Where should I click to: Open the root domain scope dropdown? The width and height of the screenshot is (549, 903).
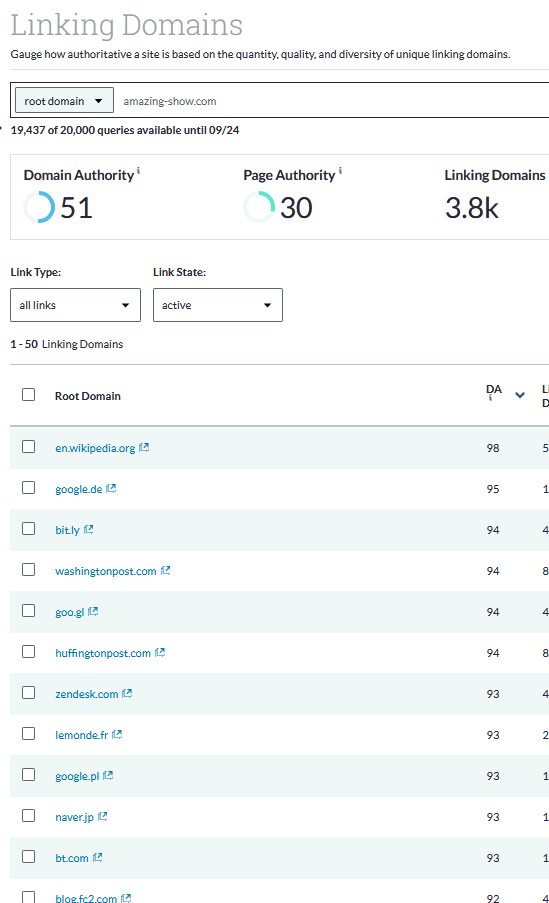(x=64, y=101)
